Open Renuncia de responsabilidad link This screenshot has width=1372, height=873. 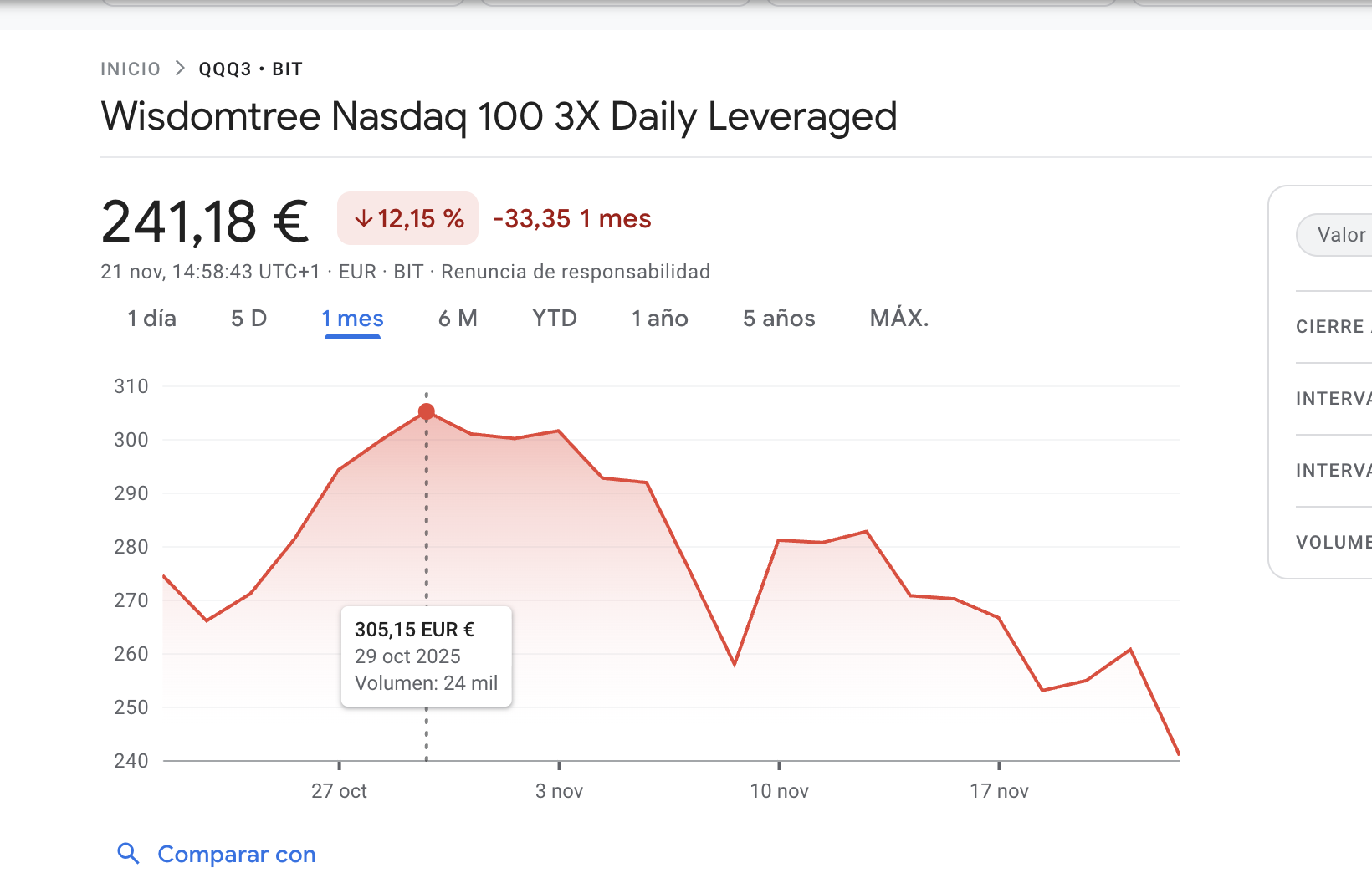[576, 272]
